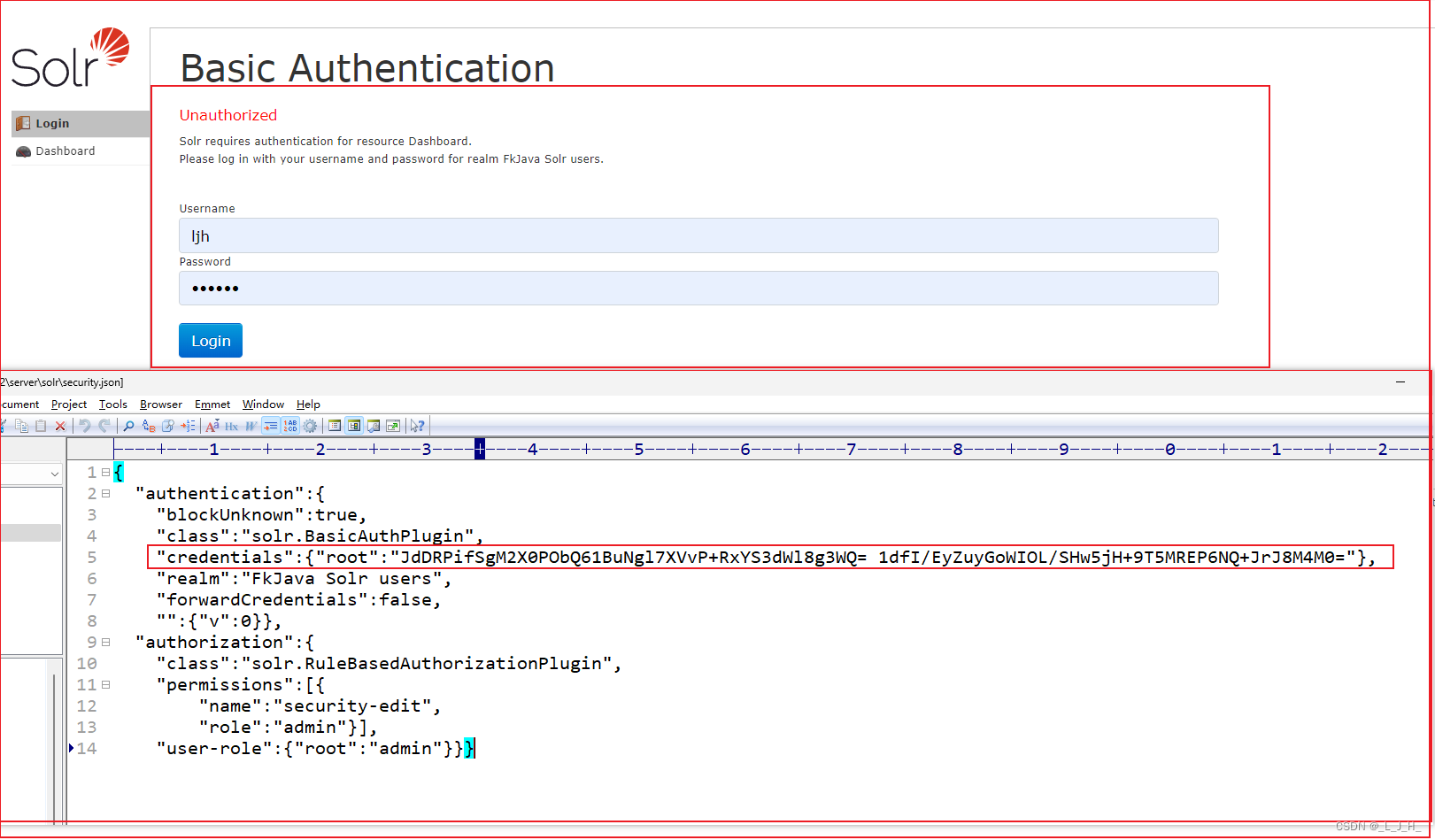This screenshot has height=840, width=1435.
Task: Open the Project menu
Action: (69, 405)
